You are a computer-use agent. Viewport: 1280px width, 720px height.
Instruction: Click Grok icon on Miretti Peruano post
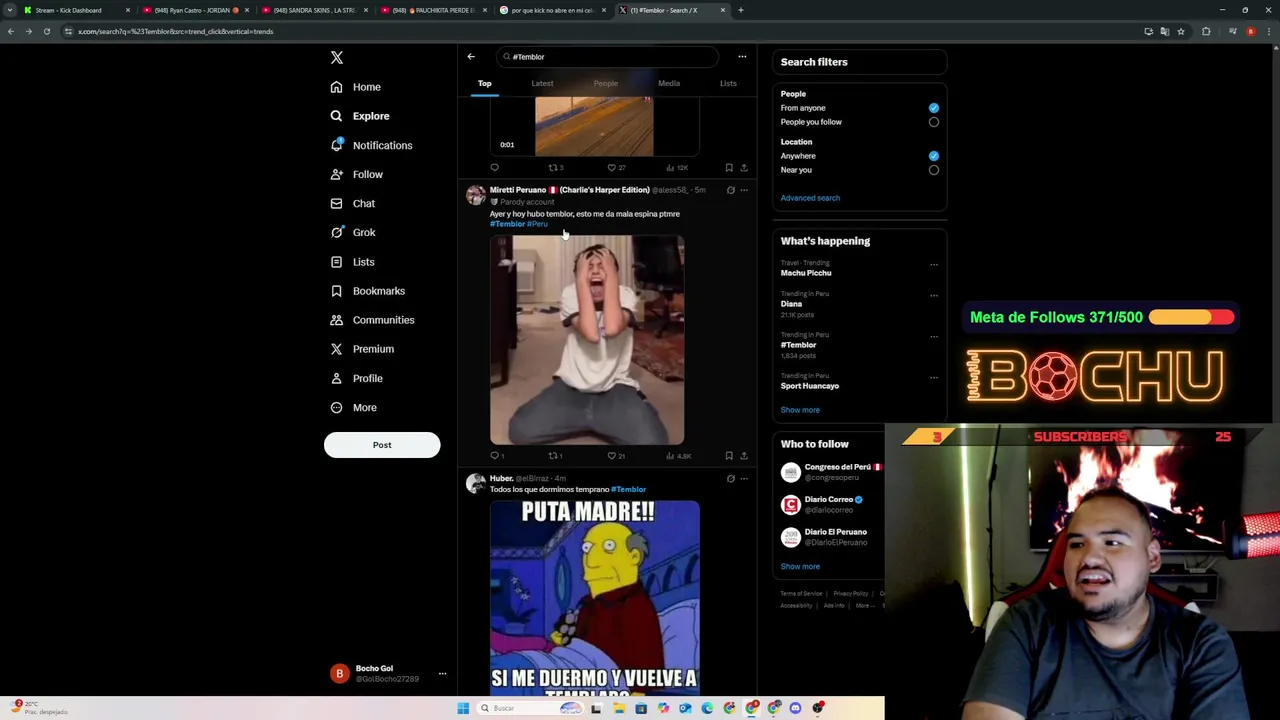pyautogui.click(x=730, y=190)
